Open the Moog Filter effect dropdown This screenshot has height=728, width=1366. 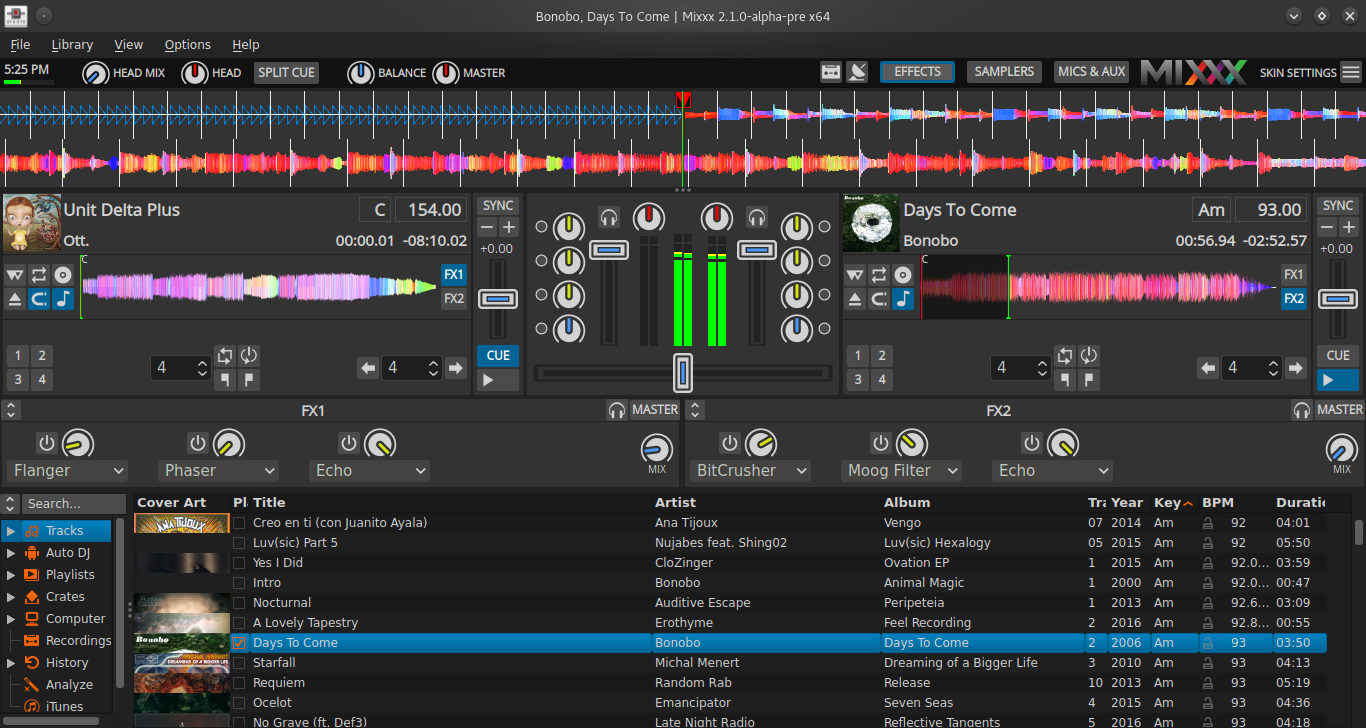[x=902, y=471]
